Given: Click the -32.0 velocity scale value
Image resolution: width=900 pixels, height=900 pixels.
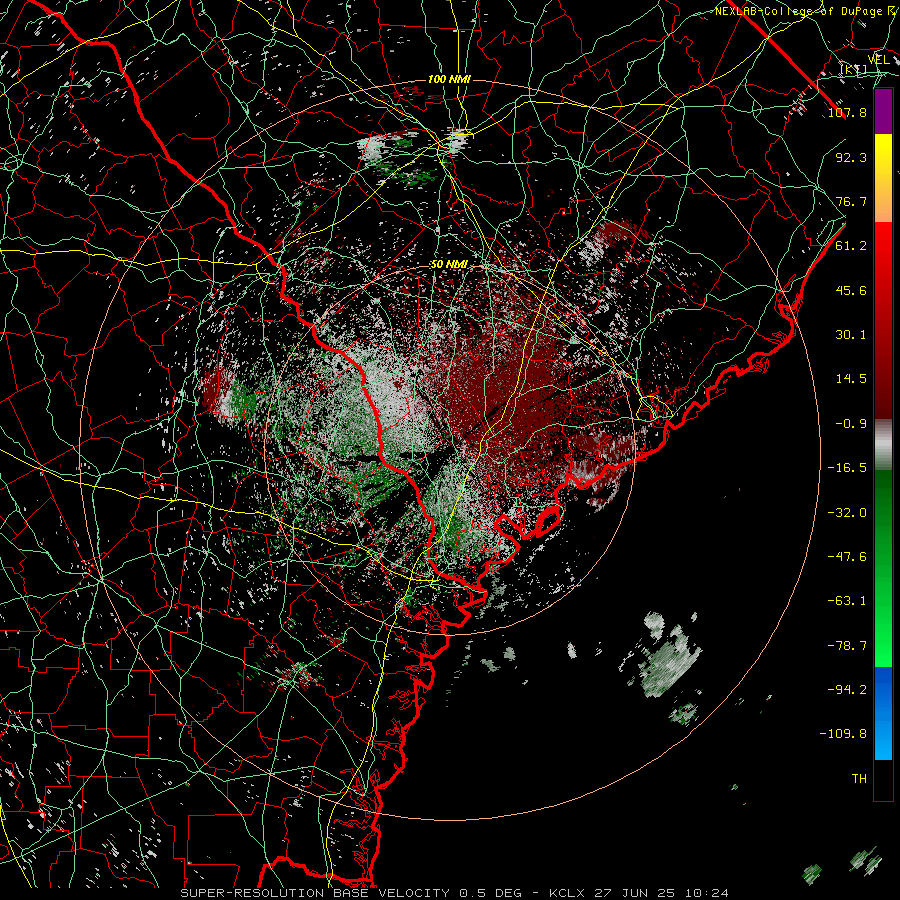Looking at the screenshot, I should point(847,512).
